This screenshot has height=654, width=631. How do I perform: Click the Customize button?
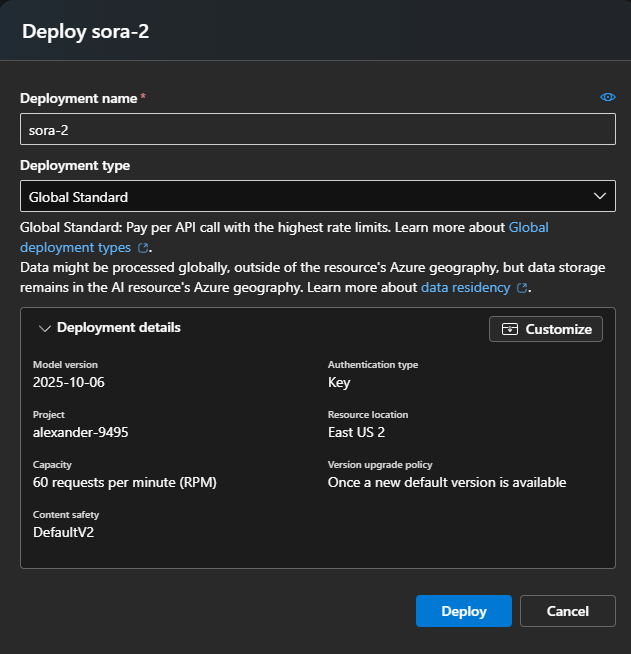point(546,329)
